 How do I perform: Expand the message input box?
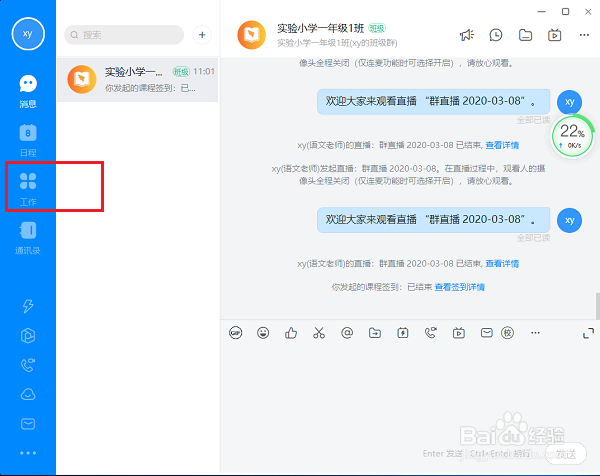[x=588, y=333]
